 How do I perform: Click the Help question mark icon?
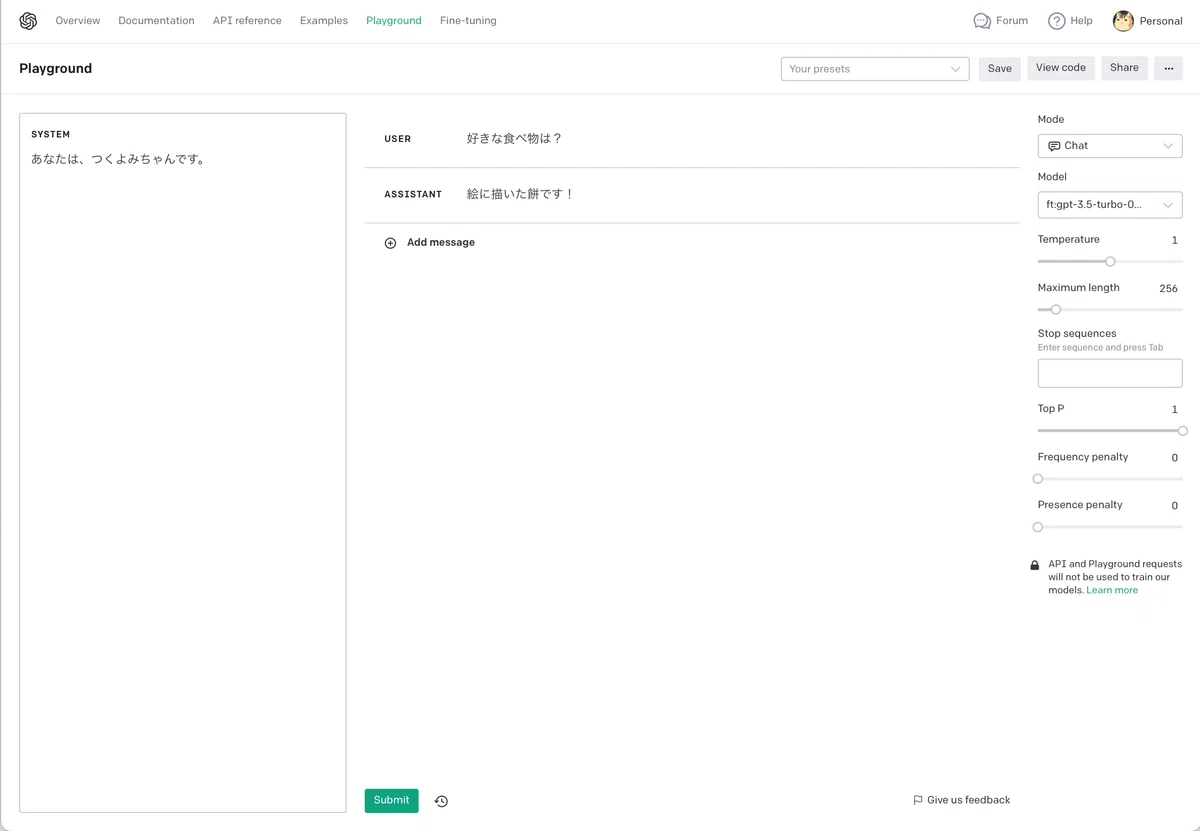point(1057,21)
